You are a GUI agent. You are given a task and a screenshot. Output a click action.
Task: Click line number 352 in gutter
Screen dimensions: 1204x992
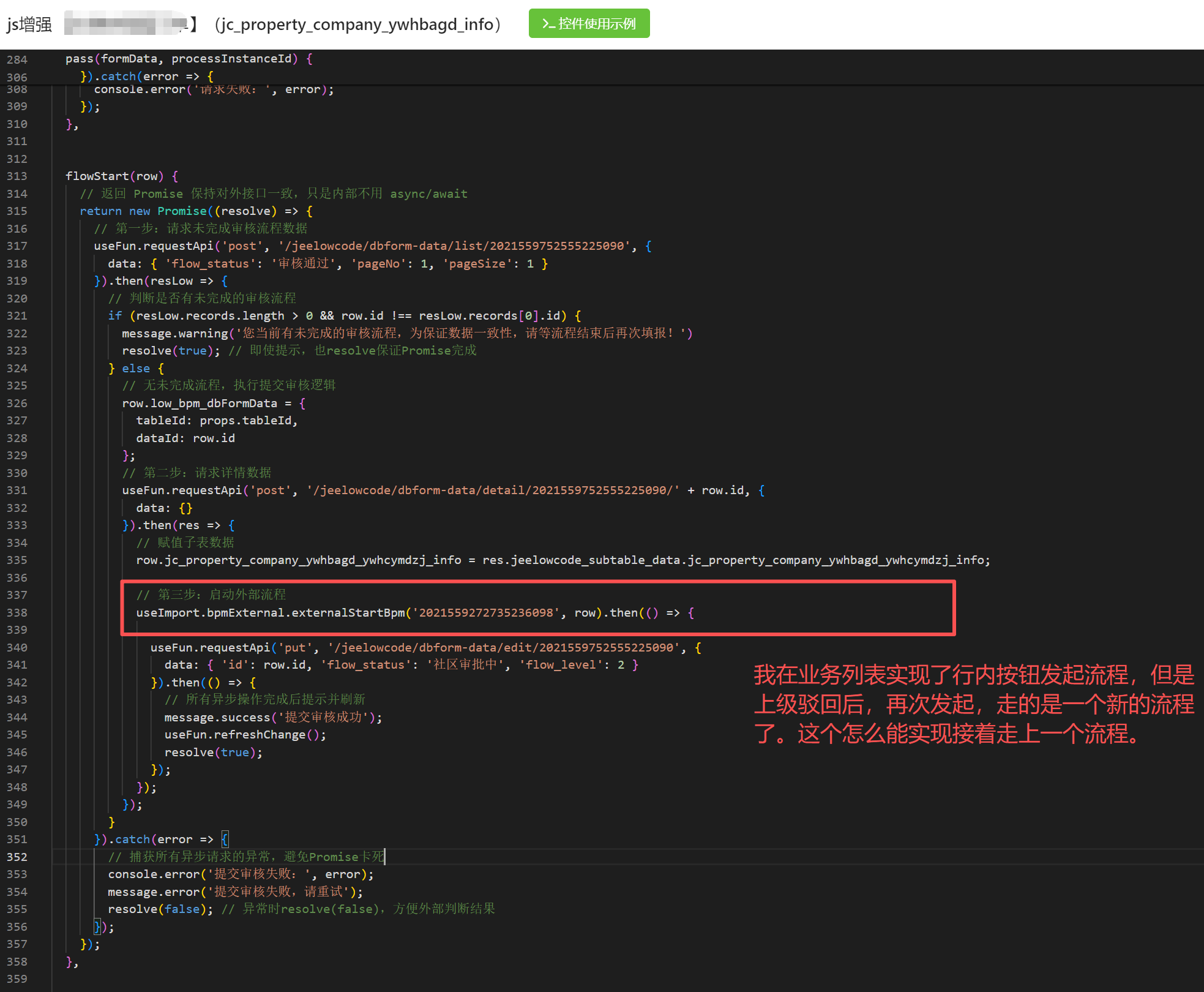click(x=17, y=857)
